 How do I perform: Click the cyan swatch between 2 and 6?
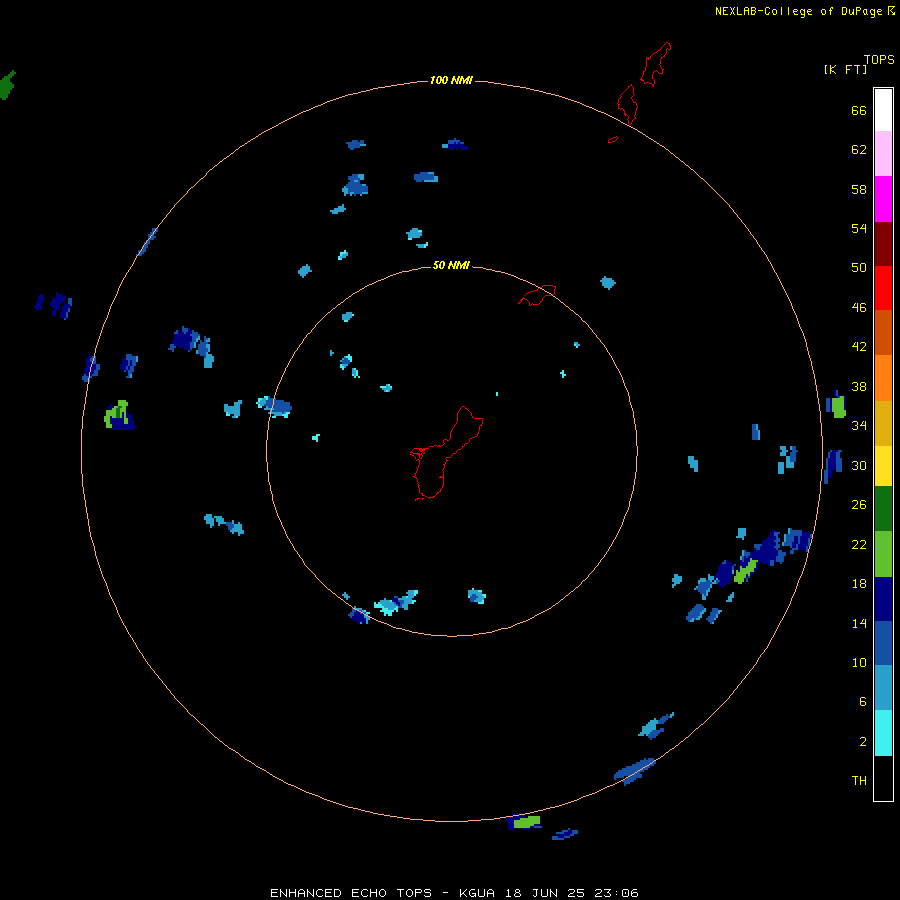click(883, 733)
